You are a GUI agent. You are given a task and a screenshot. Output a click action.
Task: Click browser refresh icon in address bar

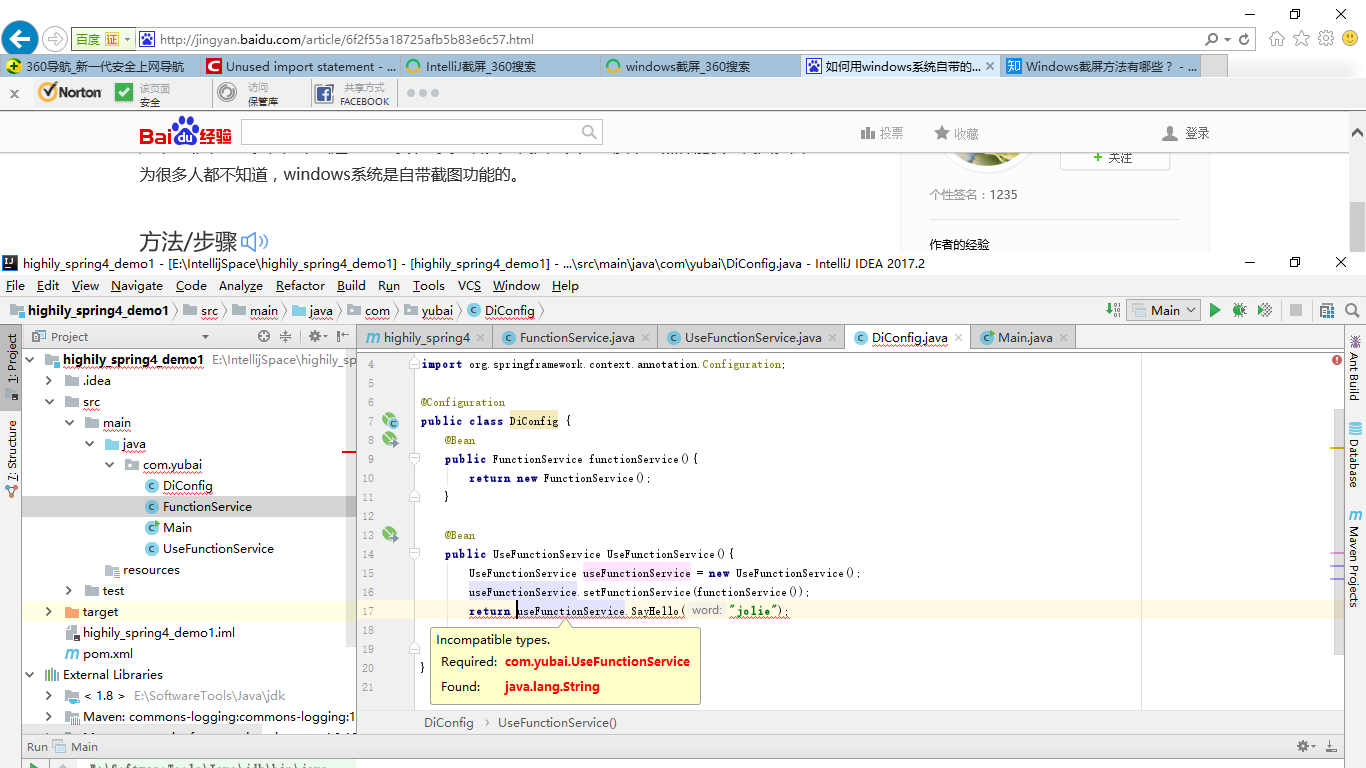[1245, 39]
